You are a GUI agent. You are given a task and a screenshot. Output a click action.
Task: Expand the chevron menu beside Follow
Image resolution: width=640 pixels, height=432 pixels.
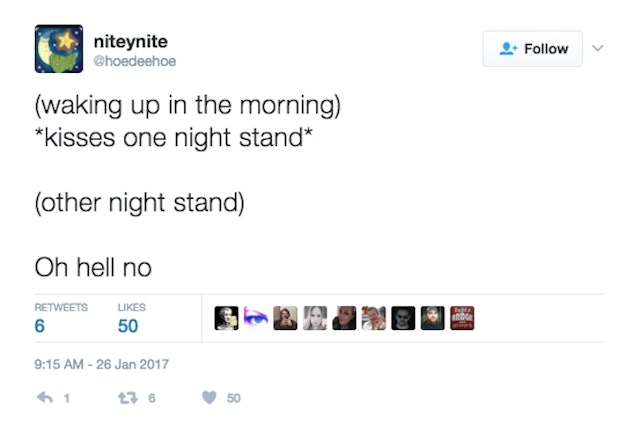click(599, 47)
